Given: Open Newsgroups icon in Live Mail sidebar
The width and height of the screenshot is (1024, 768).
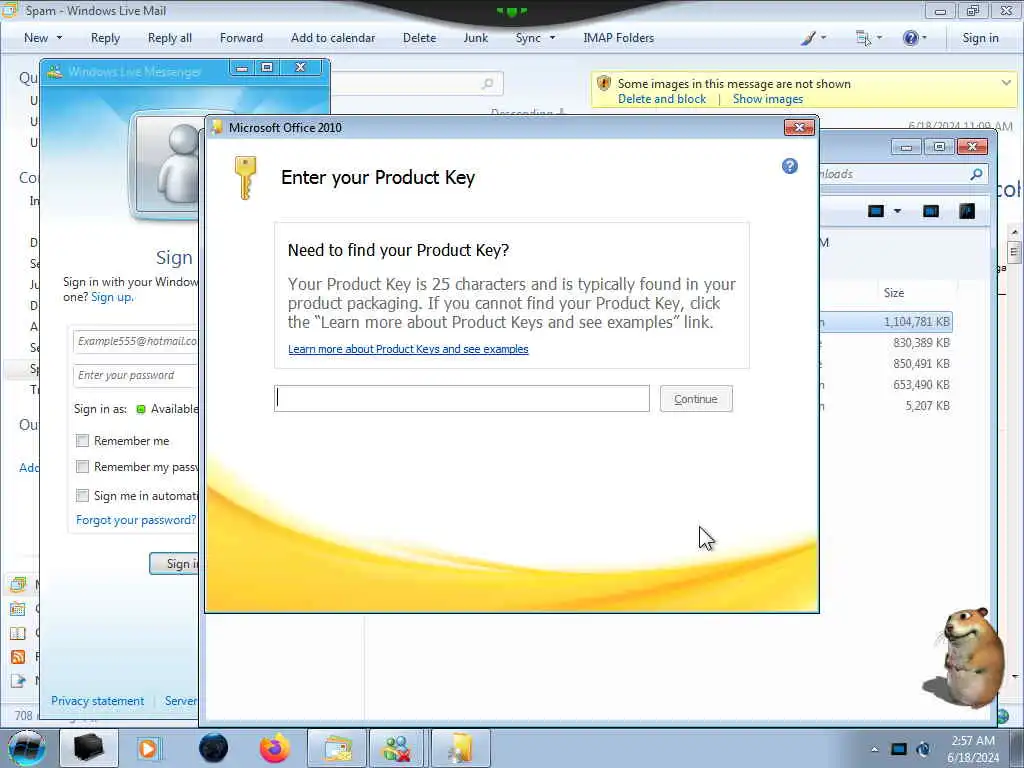Looking at the screenshot, I should (x=18, y=680).
